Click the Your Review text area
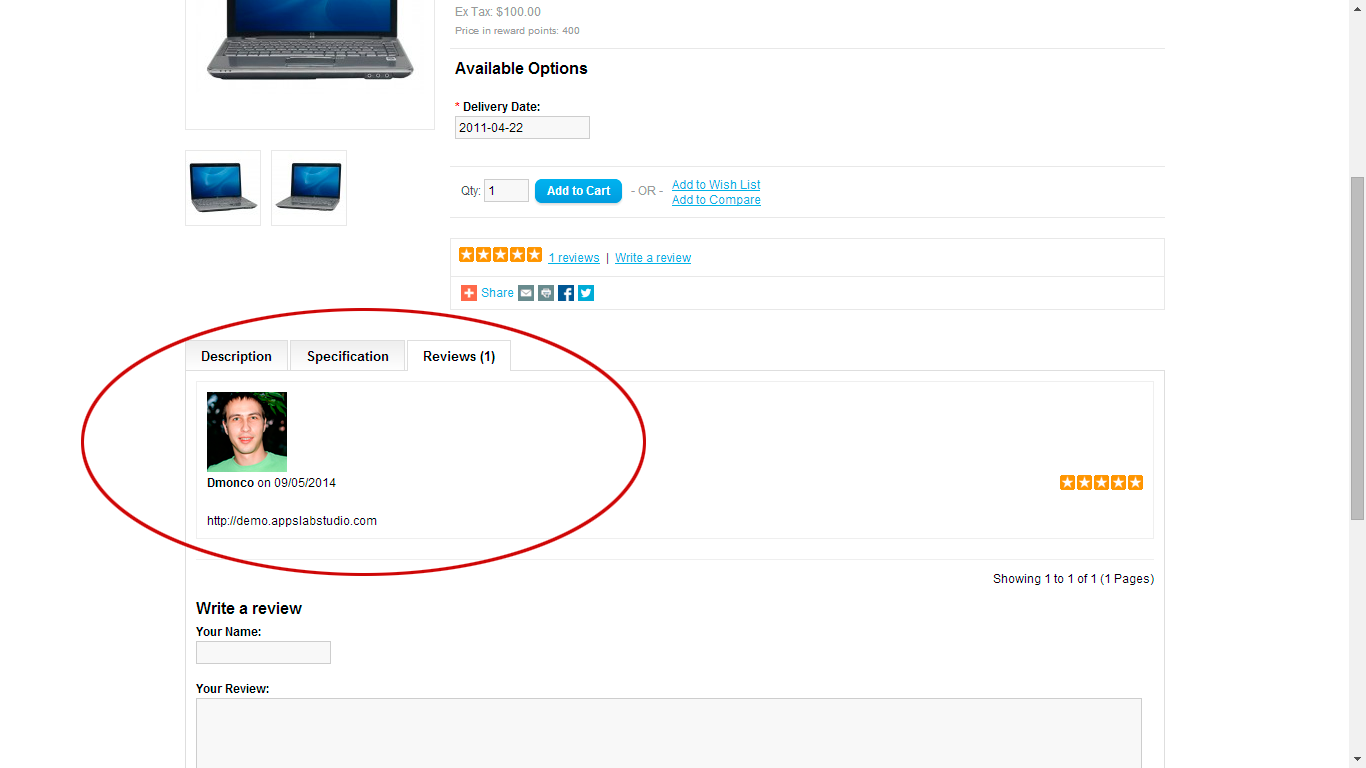The height and width of the screenshot is (768, 1366). click(x=669, y=733)
